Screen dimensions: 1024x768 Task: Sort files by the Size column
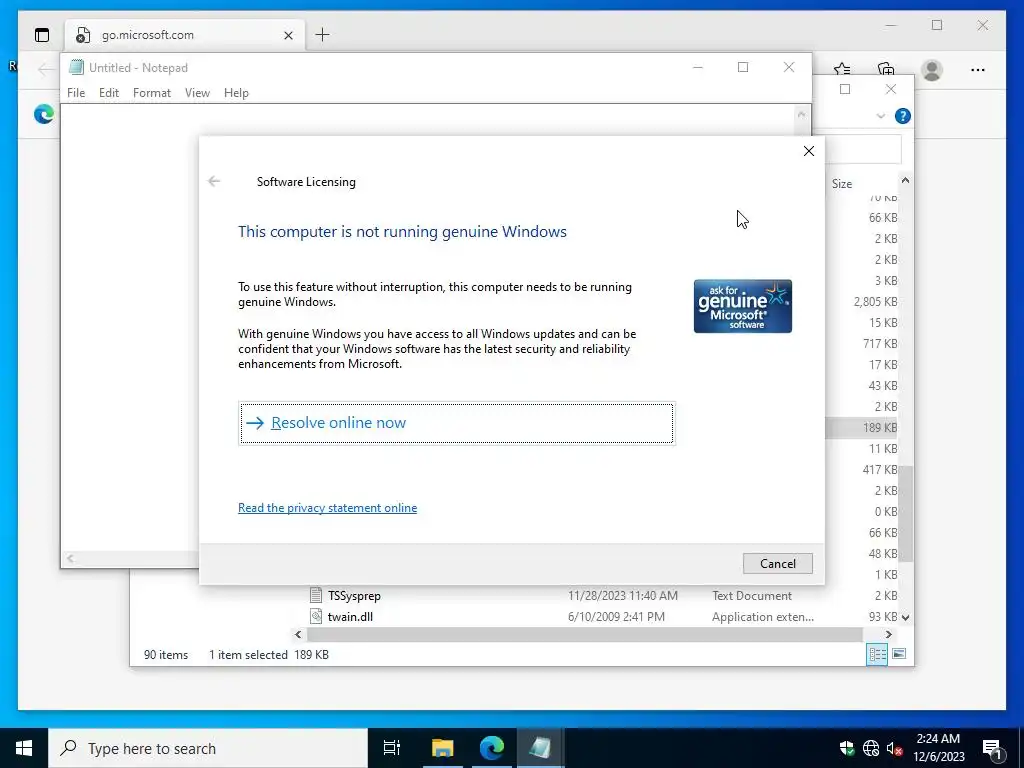pos(842,184)
